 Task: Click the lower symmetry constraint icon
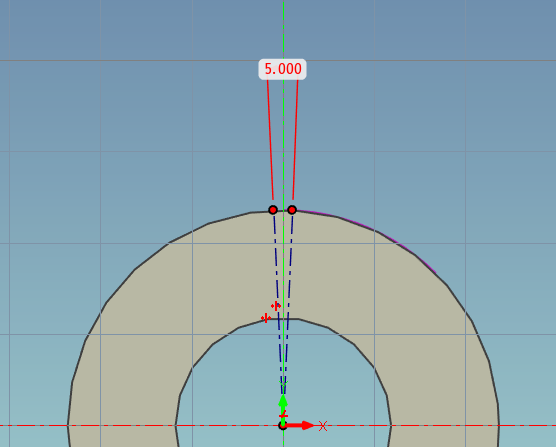point(266,318)
